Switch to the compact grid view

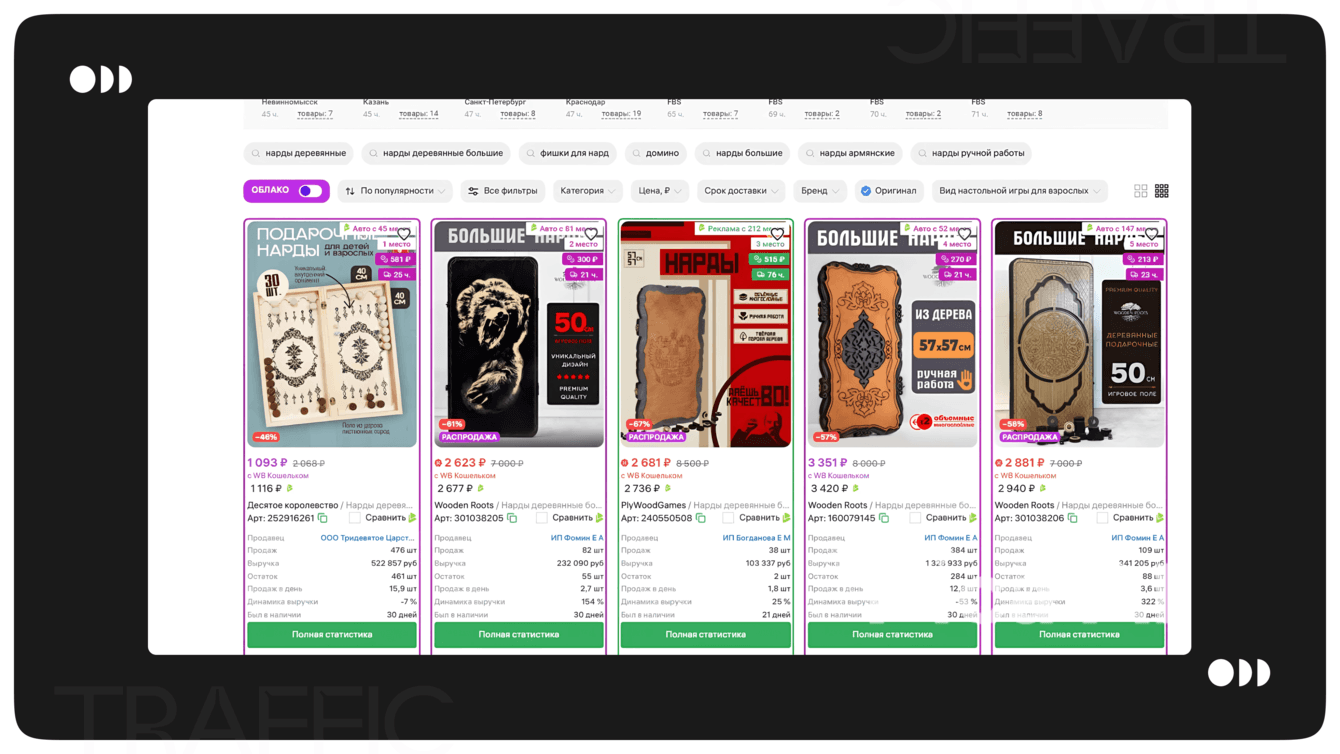pos(1162,191)
